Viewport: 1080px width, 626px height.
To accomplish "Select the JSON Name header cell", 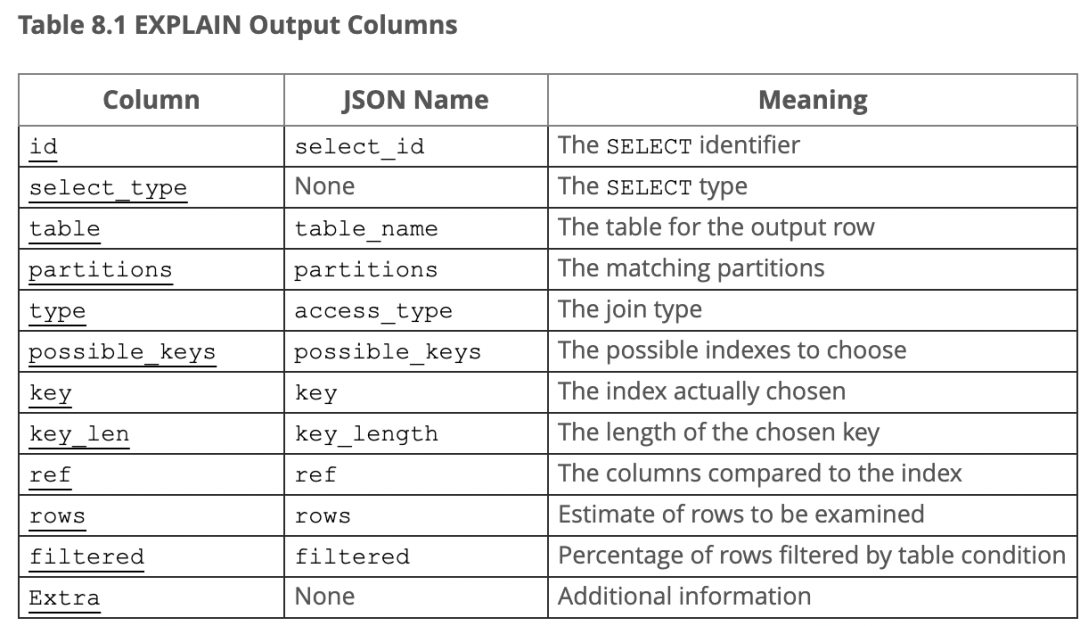I will (416, 100).
